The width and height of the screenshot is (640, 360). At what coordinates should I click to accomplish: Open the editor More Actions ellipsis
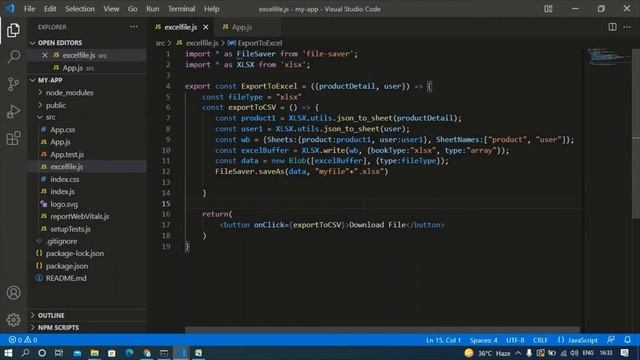[627, 27]
